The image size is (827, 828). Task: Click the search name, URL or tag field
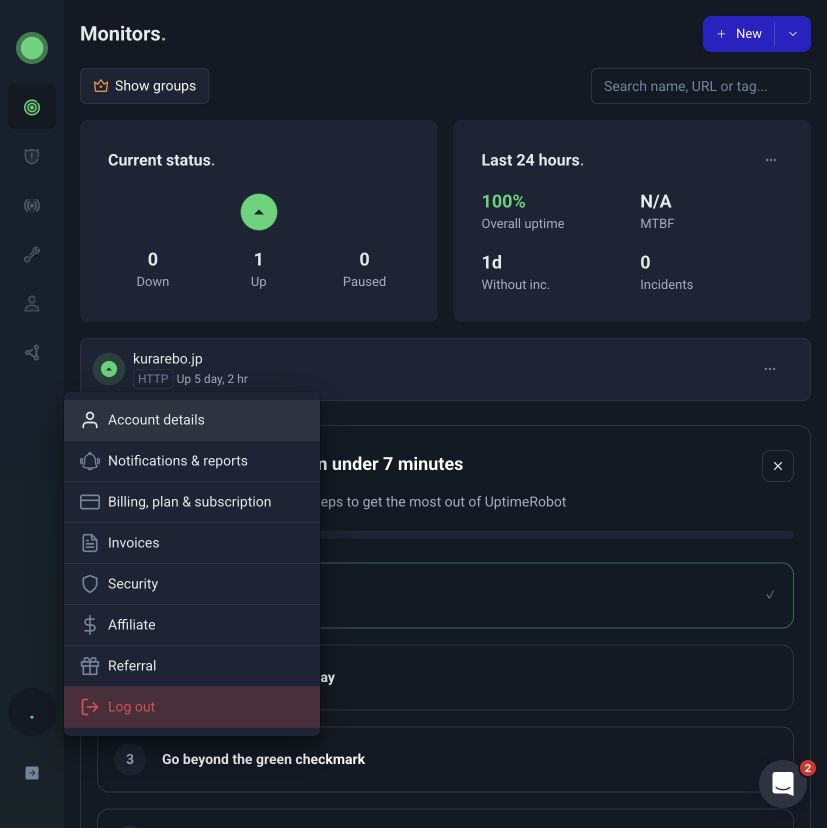point(700,86)
